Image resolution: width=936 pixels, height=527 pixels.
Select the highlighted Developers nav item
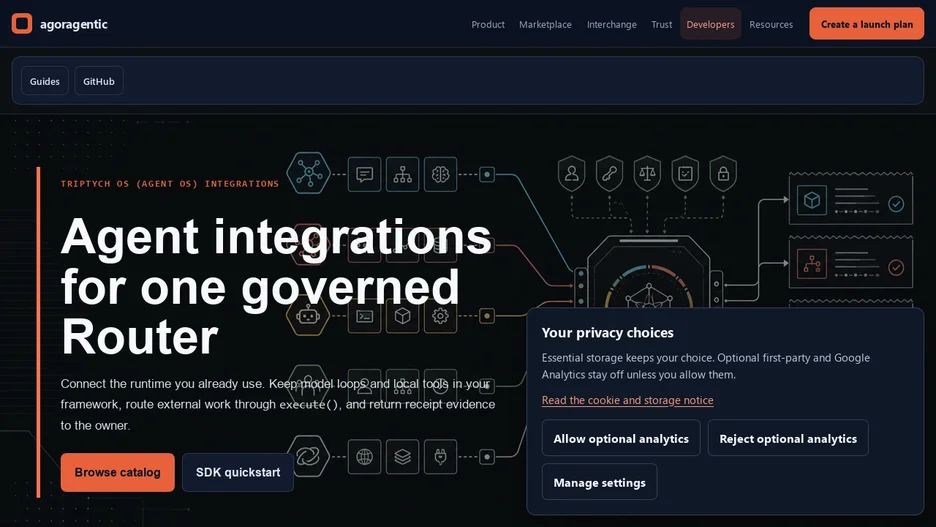[x=710, y=24]
